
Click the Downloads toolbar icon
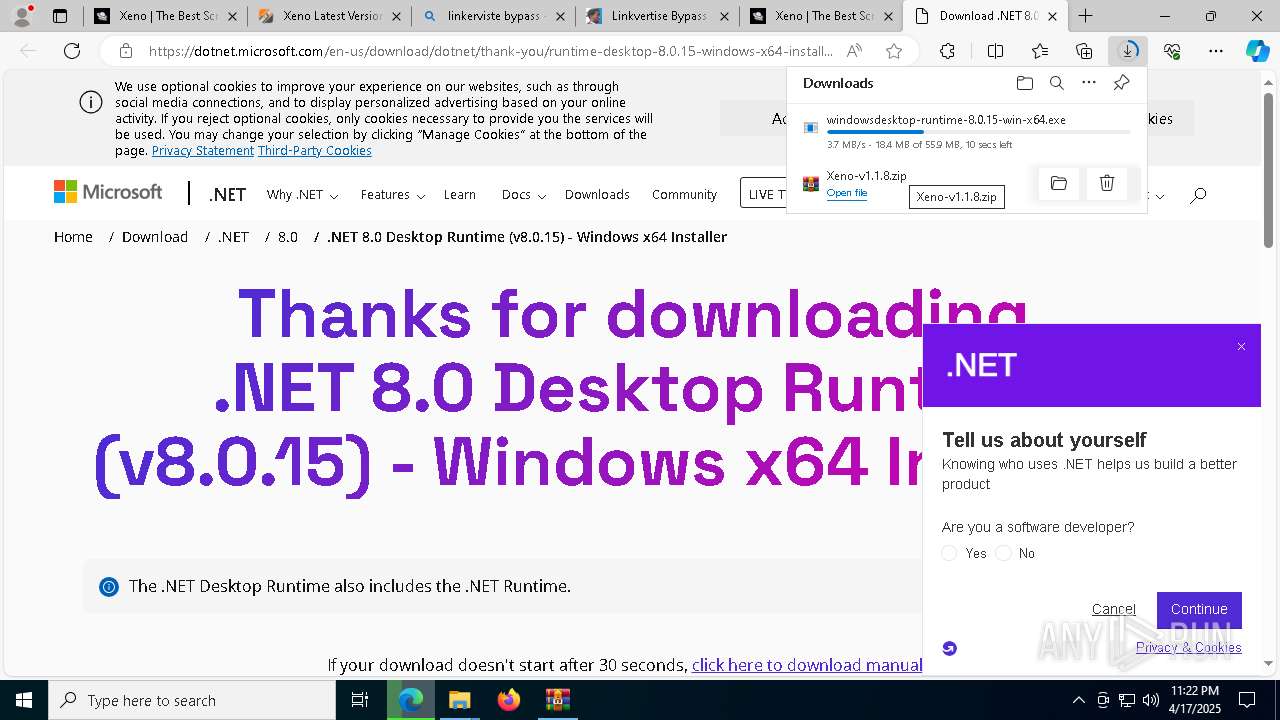[x=1128, y=51]
